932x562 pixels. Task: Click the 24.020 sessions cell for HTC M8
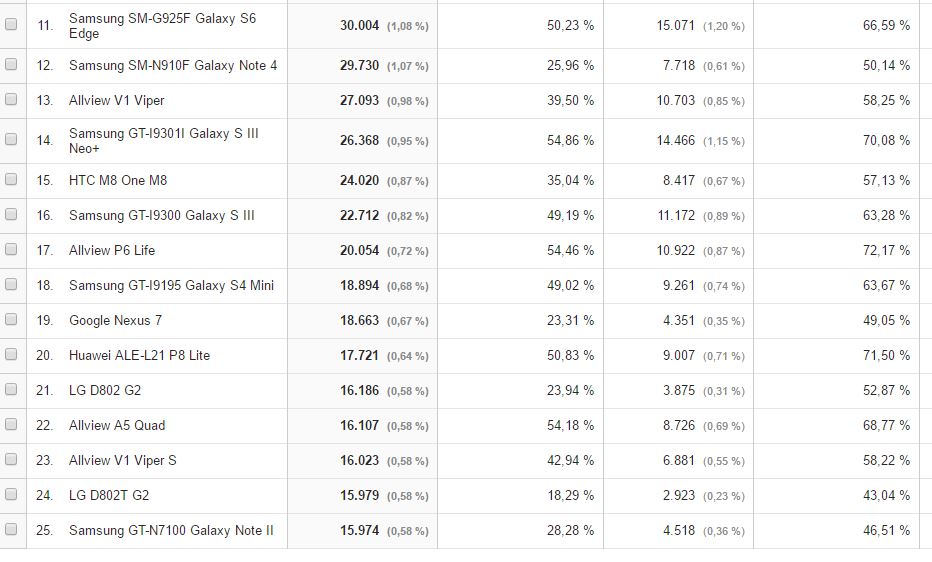tap(359, 180)
